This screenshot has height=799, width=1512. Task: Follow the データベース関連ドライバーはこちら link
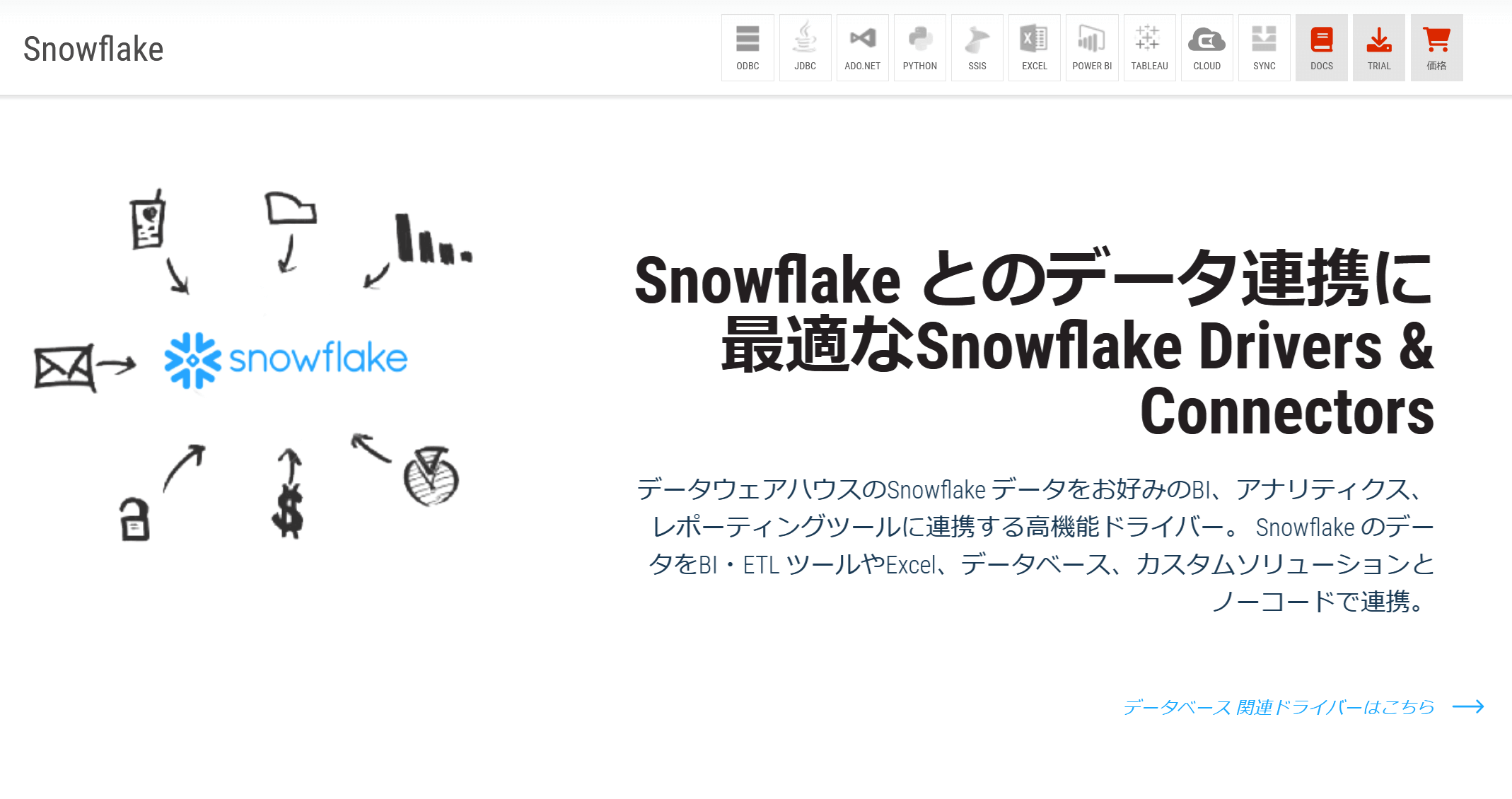click(x=1278, y=707)
